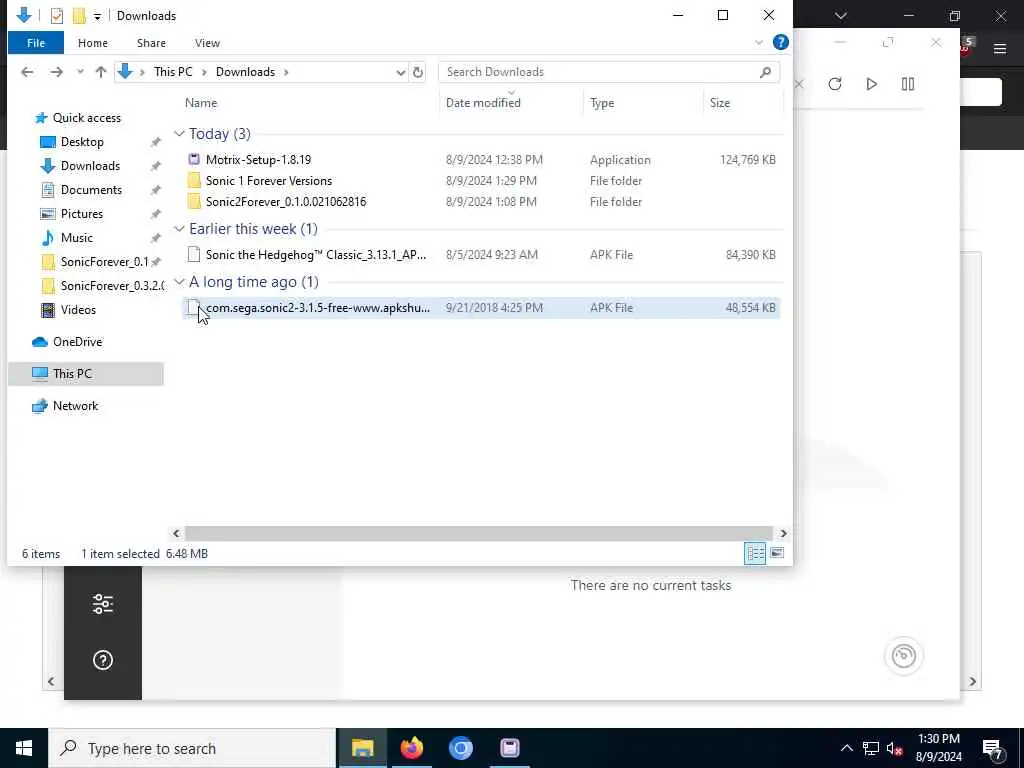1024x768 pixels.
Task: Click the Motrix refresh task list icon
Action: pos(835,84)
